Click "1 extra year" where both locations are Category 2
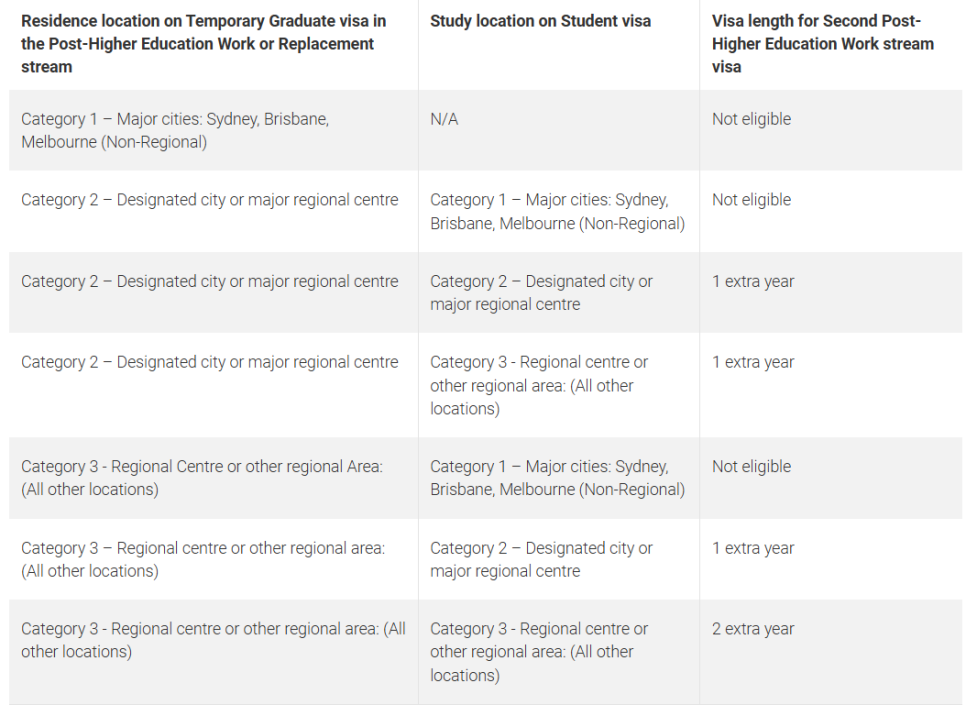The image size is (966, 705). point(753,281)
